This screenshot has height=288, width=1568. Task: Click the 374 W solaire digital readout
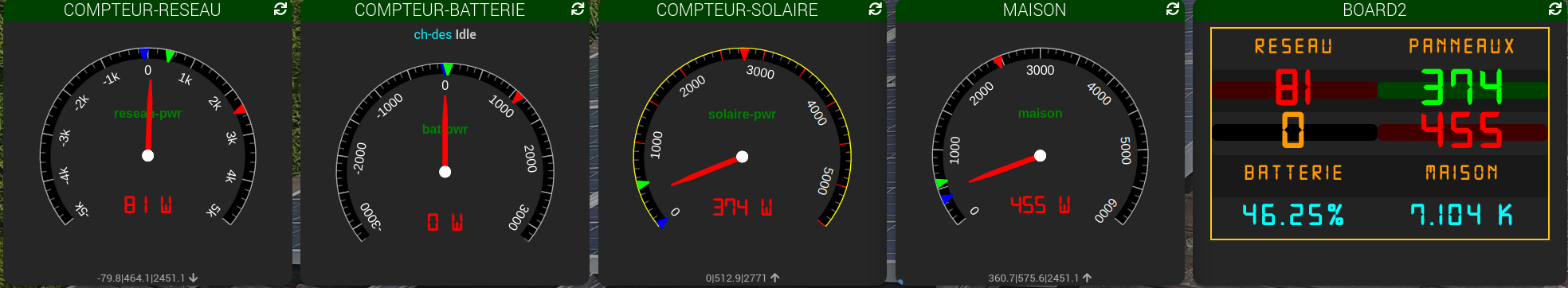(x=742, y=208)
